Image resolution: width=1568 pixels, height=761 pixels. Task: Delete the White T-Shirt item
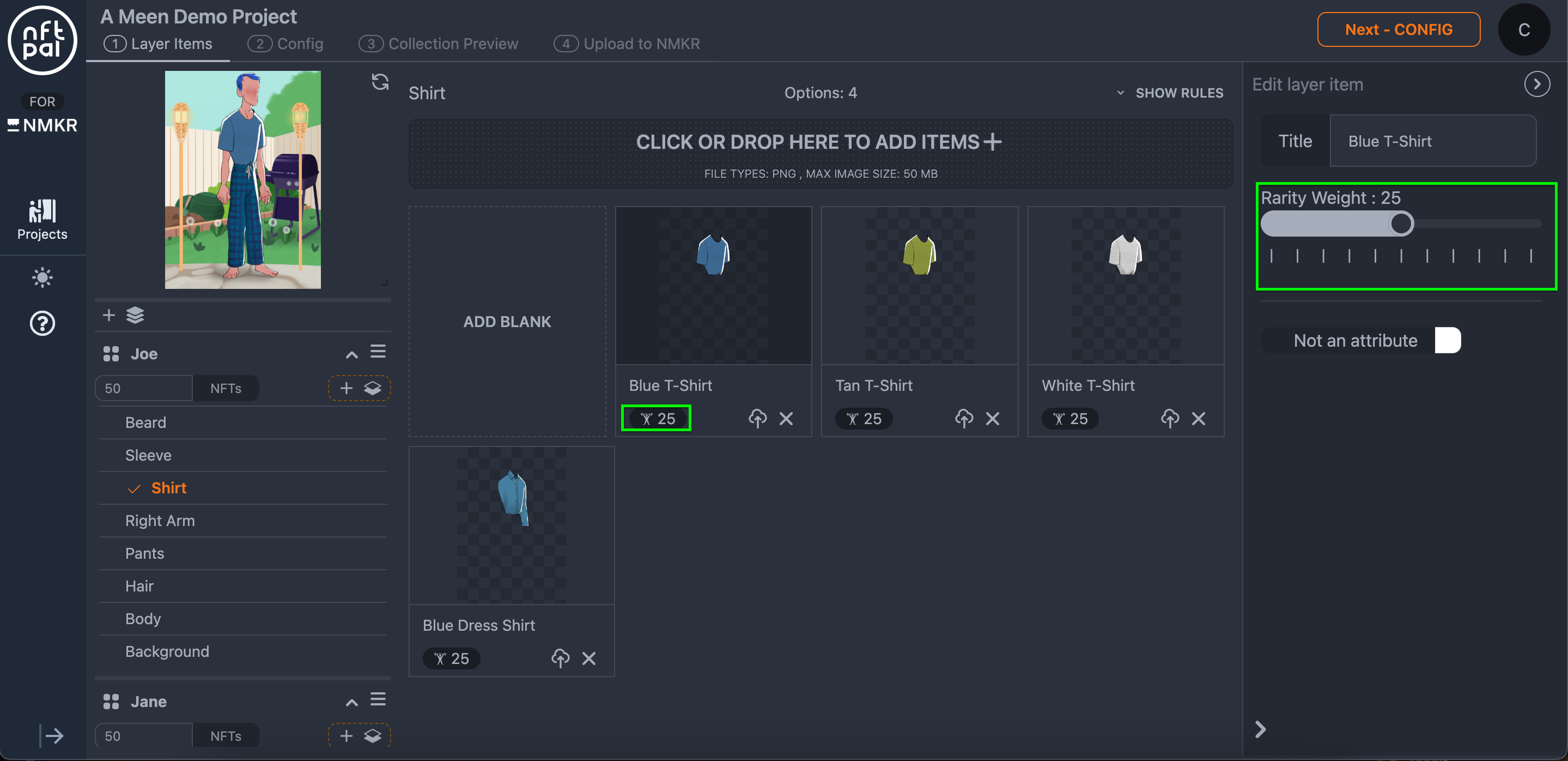click(x=1198, y=418)
